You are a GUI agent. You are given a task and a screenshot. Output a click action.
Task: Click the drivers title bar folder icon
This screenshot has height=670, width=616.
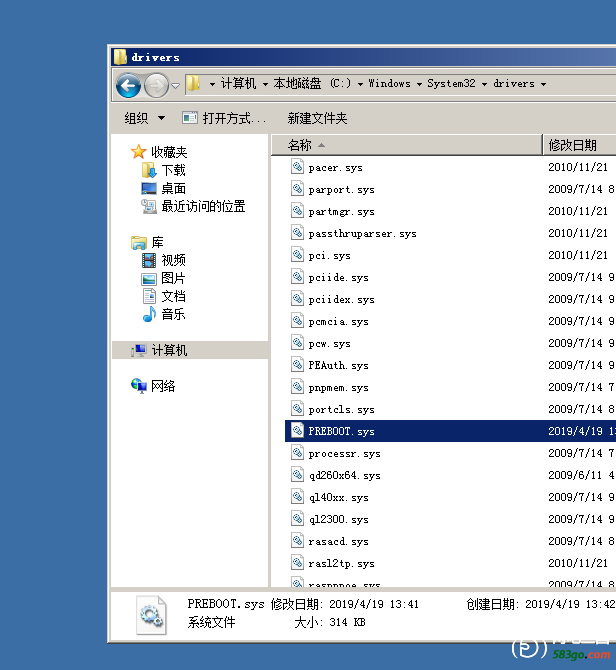click(x=120, y=57)
